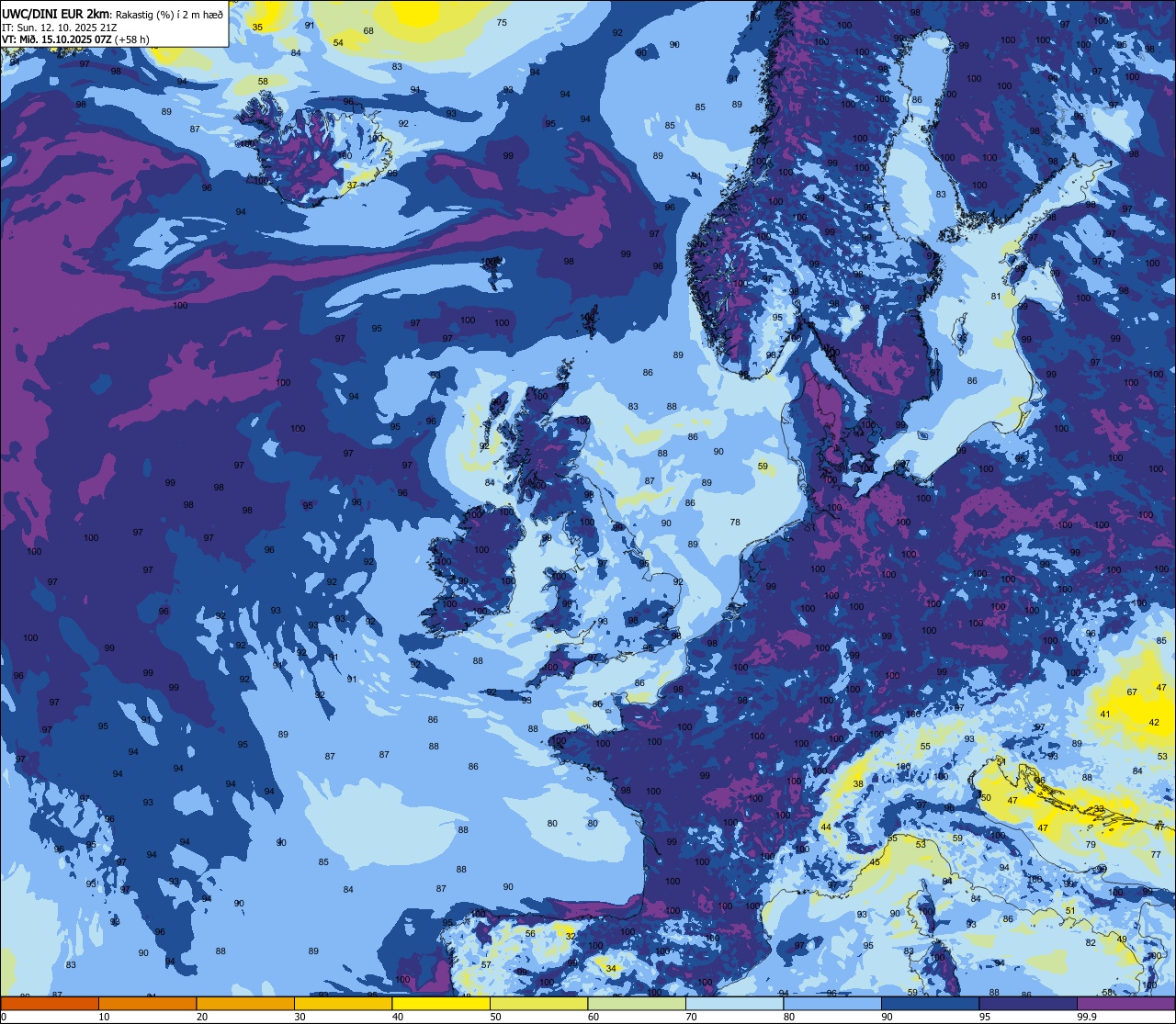Screen dimensions: 1176x1024
Task: Click the humidity value 78 in the North Sea
Action: (x=735, y=522)
